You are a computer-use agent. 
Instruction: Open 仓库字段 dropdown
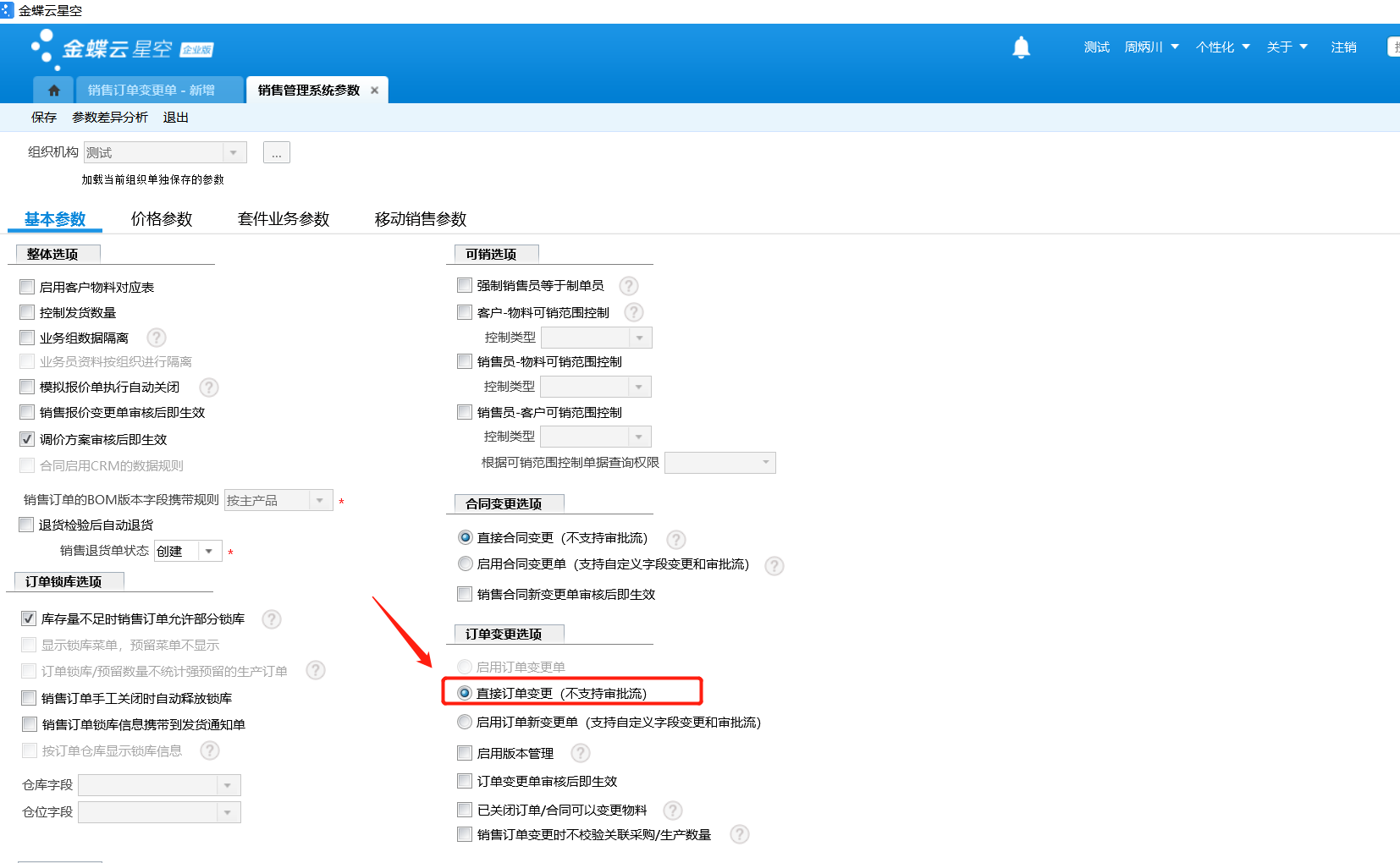[x=228, y=785]
